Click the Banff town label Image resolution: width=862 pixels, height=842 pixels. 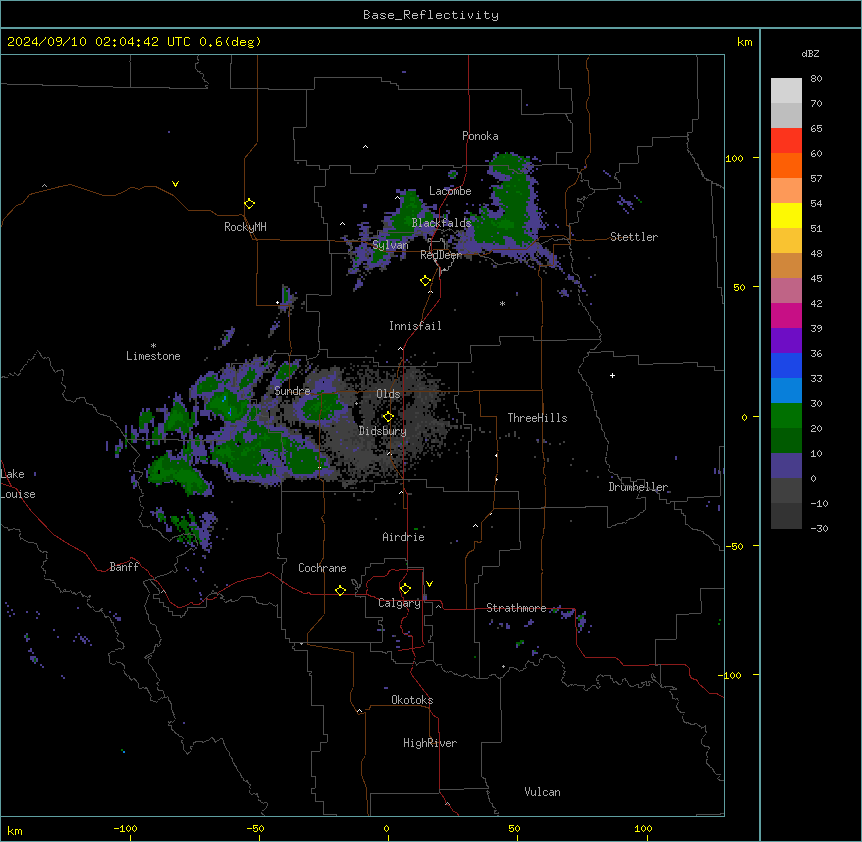(124, 567)
